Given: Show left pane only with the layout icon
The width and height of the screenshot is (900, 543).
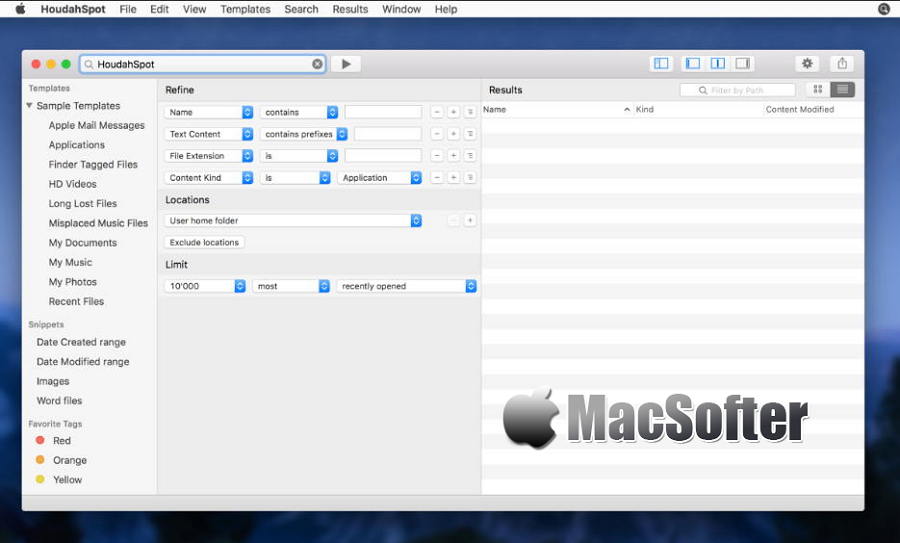Looking at the screenshot, I should tap(693, 64).
